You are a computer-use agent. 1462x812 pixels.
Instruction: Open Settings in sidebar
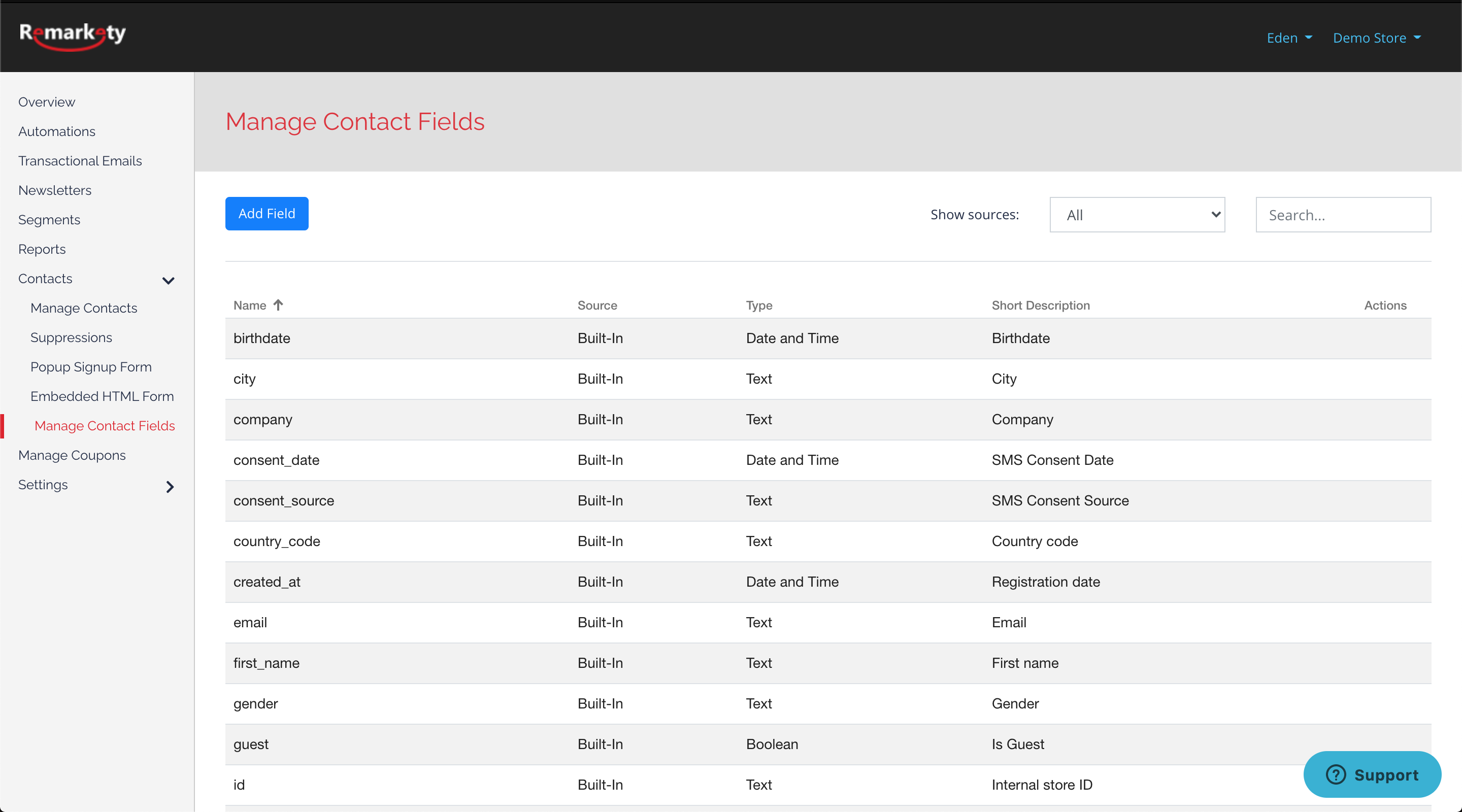43,485
